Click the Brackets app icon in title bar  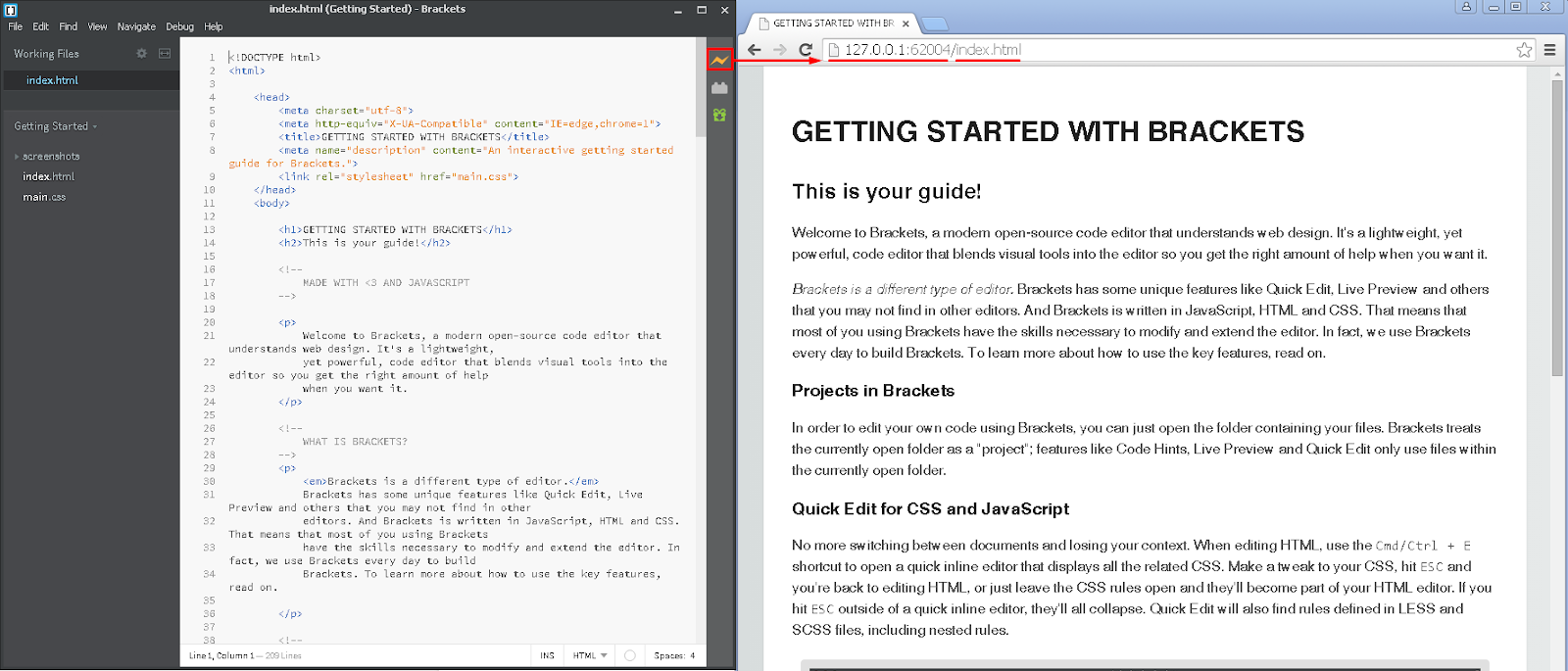pos(11,10)
